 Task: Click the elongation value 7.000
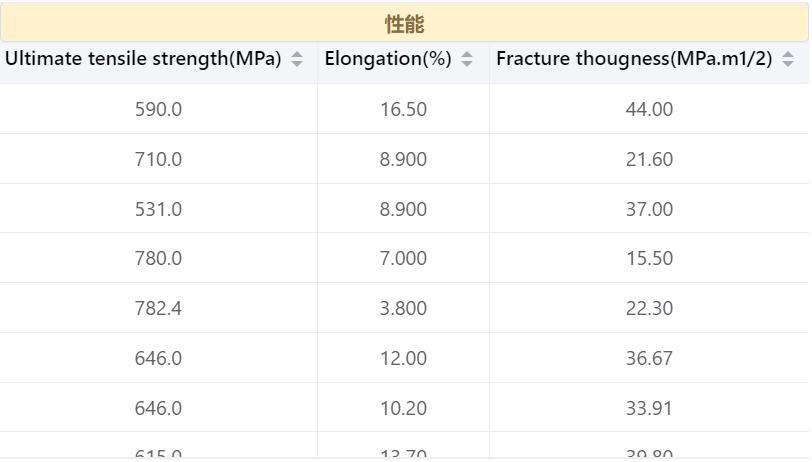tap(403, 258)
